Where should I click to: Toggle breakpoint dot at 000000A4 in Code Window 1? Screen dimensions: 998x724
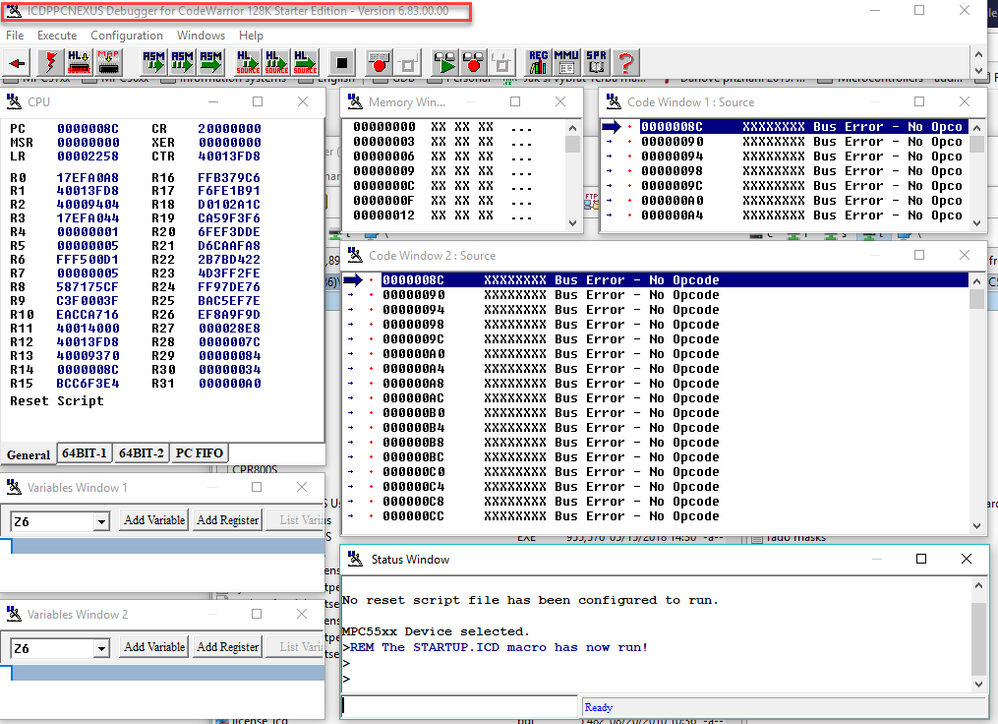point(629,215)
